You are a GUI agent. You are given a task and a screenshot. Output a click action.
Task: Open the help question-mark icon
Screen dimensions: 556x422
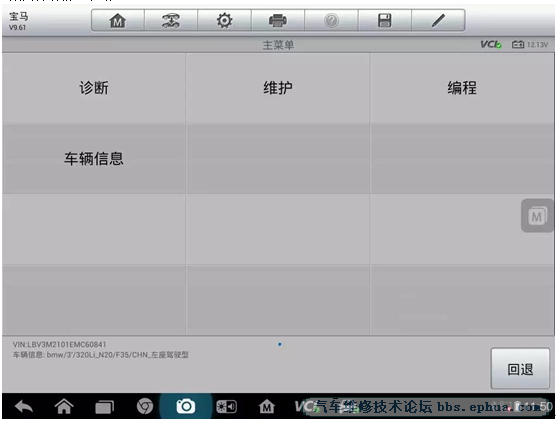point(331,21)
